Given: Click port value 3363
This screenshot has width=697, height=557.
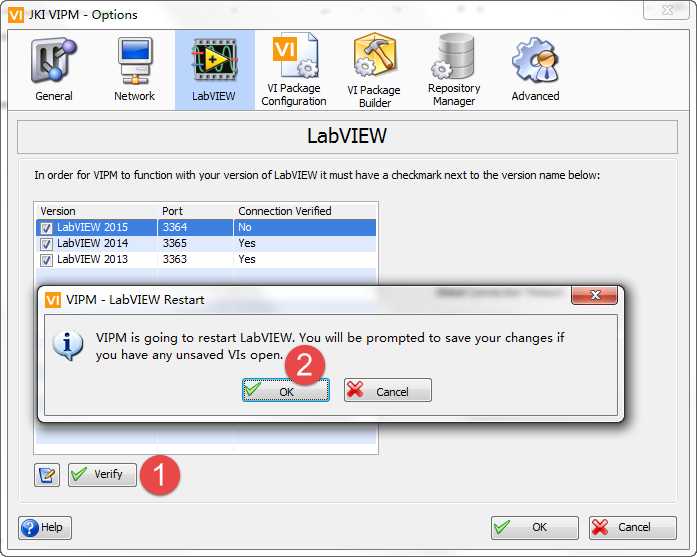Looking at the screenshot, I should coord(175,259).
